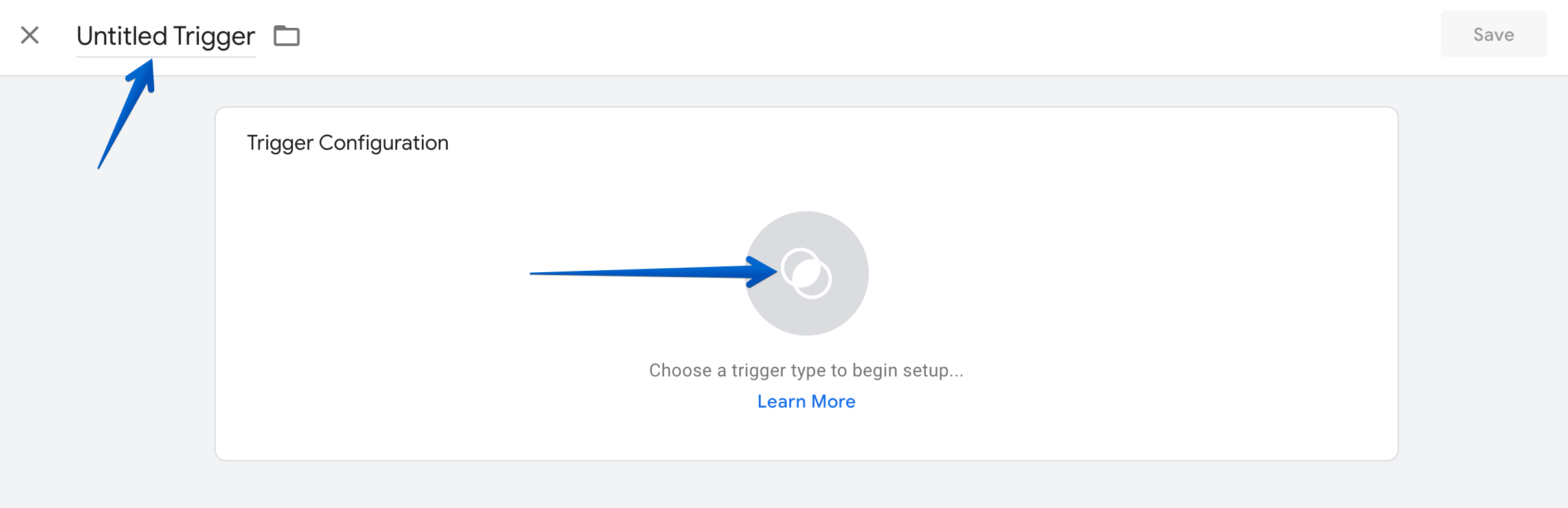
Task: Select the folder outline icon in the header
Action: pos(286,36)
